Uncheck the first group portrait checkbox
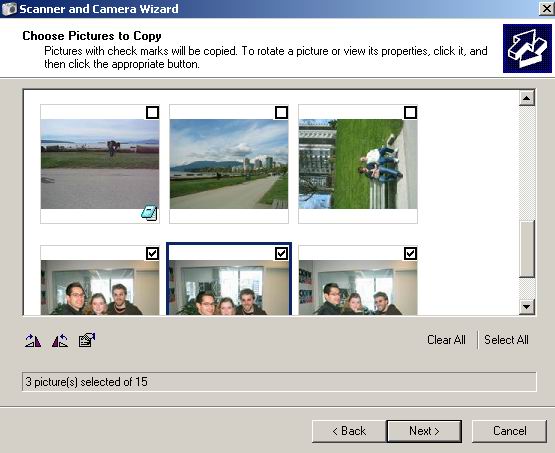555x453 pixels. pyautogui.click(x=152, y=253)
